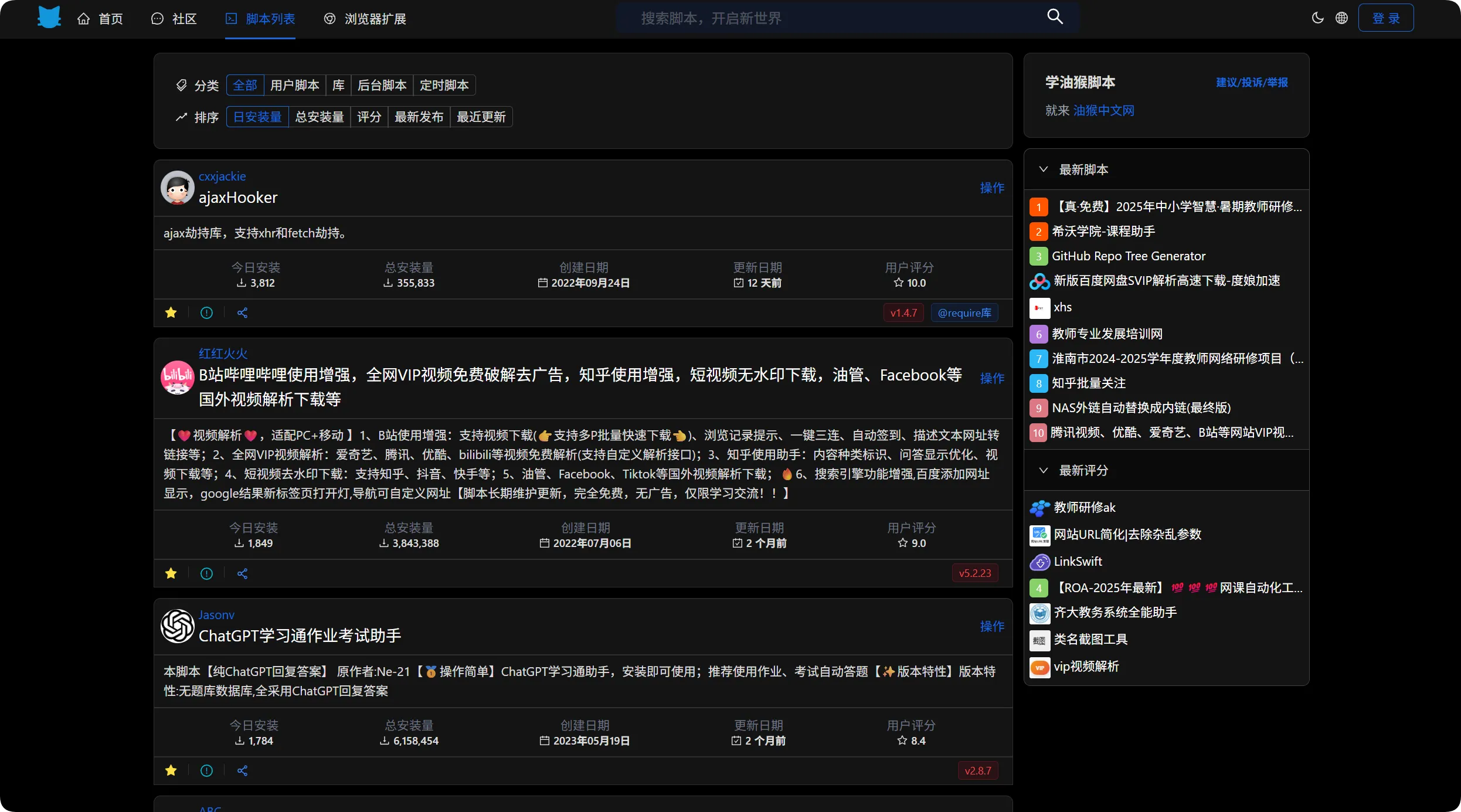Viewport: 1461px width, 812px height.
Task: Open the 浏览器扩展 page
Action: 365,18
